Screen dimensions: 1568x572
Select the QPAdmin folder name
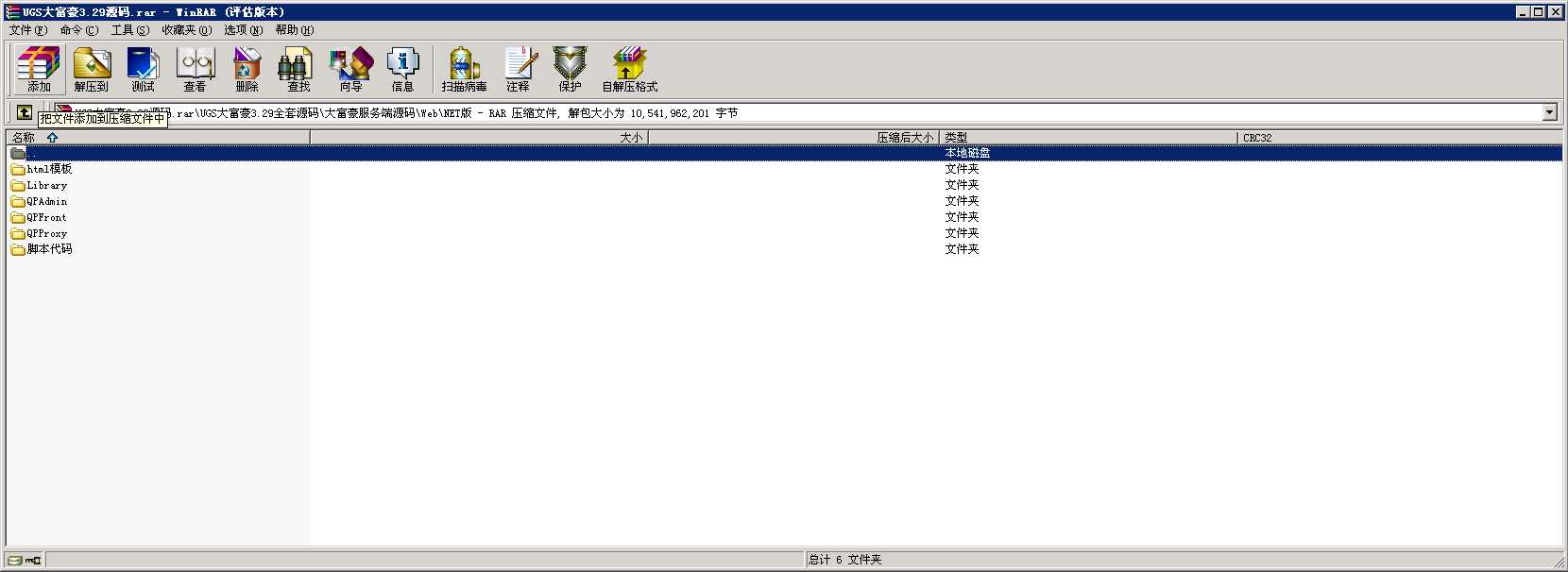click(x=47, y=202)
